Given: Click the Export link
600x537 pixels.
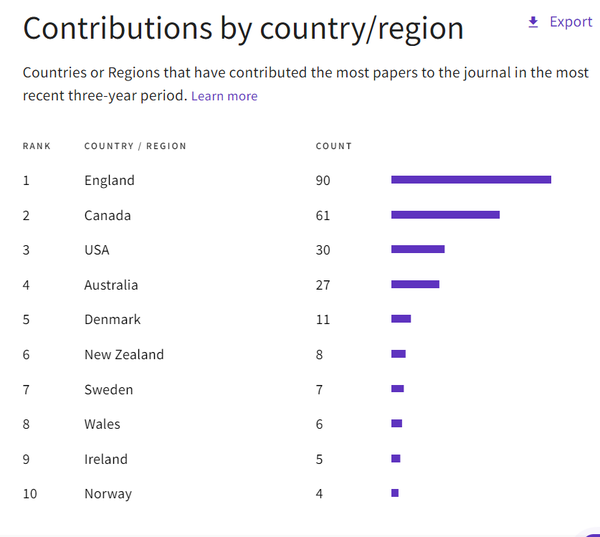Looking at the screenshot, I should (x=571, y=22).
